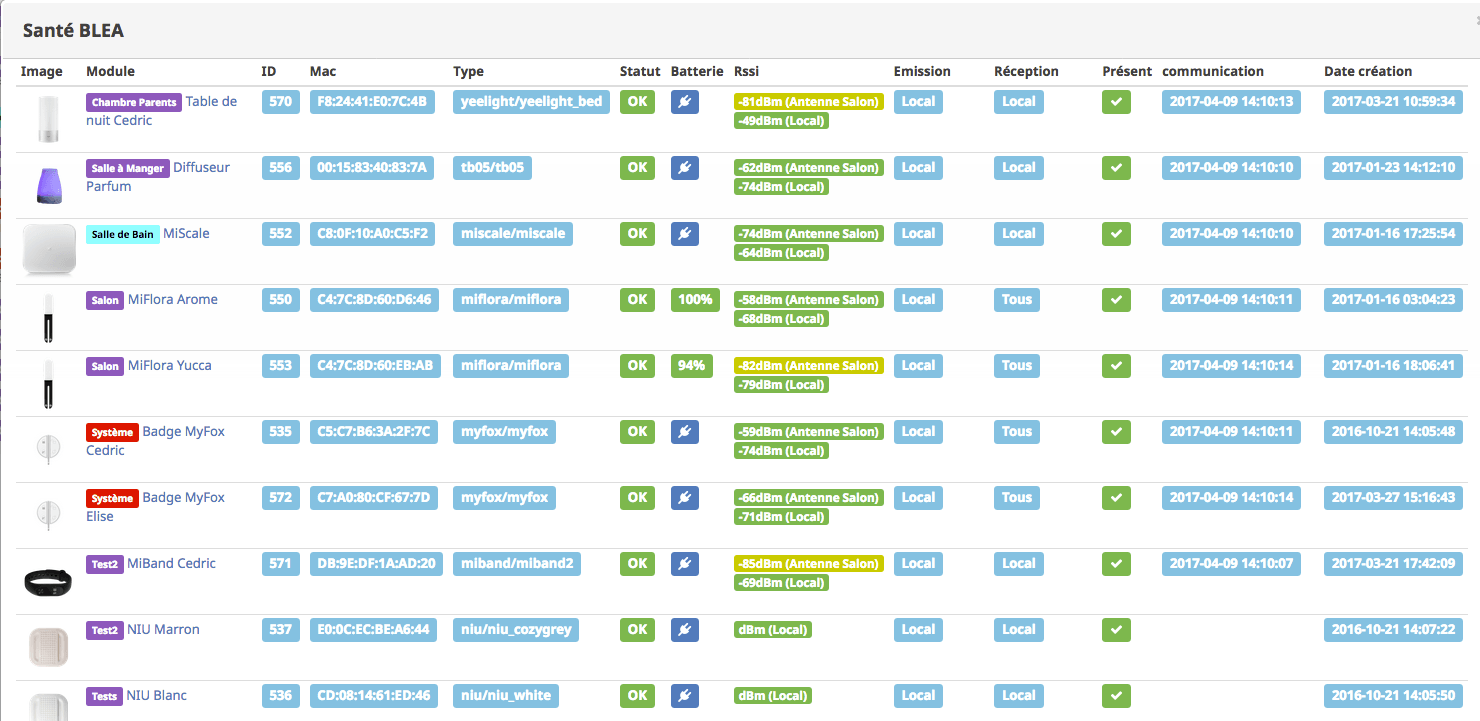The image size is (1480, 721).
Task: Click the present checkmark for Badge MyFox Elise
Action: pos(1116,497)
